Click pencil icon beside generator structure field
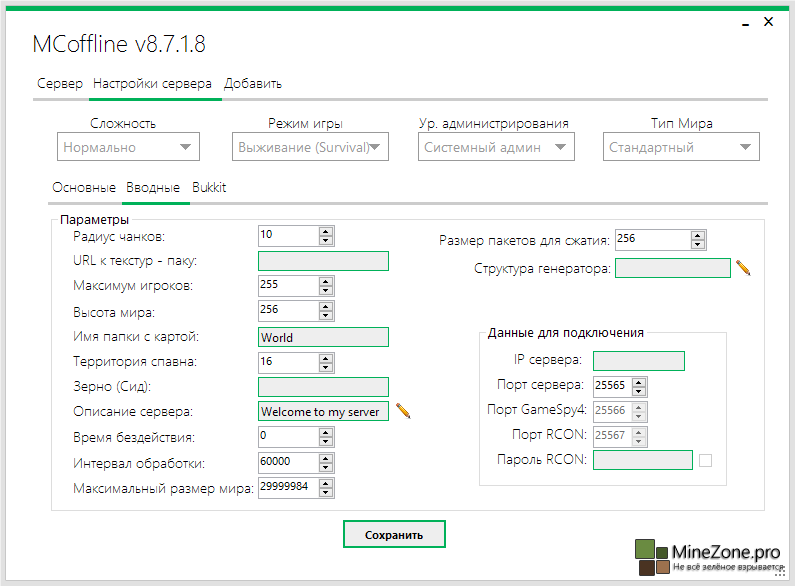795x586 pixels. 742,267
